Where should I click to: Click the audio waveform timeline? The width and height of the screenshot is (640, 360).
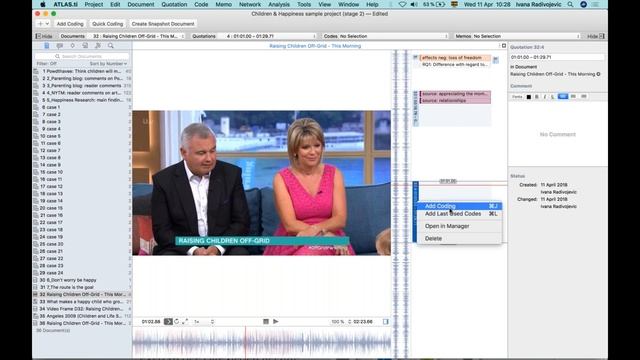(262, 342)
